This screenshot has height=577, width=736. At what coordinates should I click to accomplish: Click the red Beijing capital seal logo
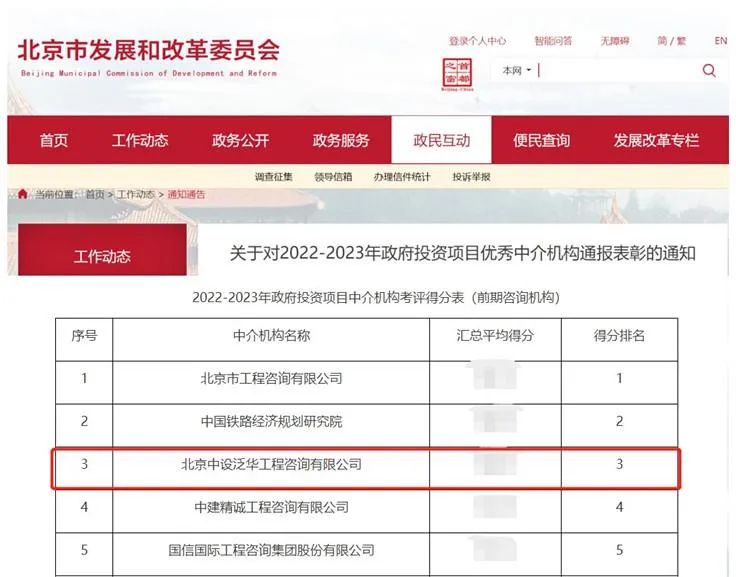pyautogui.click(x=457, y=74)
